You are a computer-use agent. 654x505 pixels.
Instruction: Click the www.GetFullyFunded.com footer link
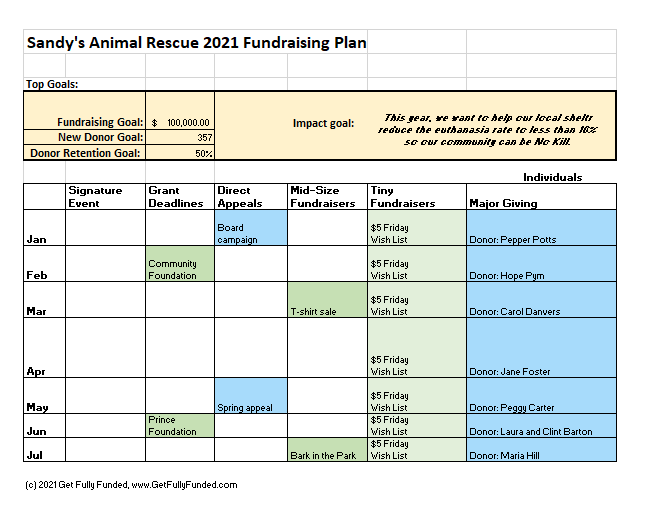pyautogui.click(x=184, y=485)
